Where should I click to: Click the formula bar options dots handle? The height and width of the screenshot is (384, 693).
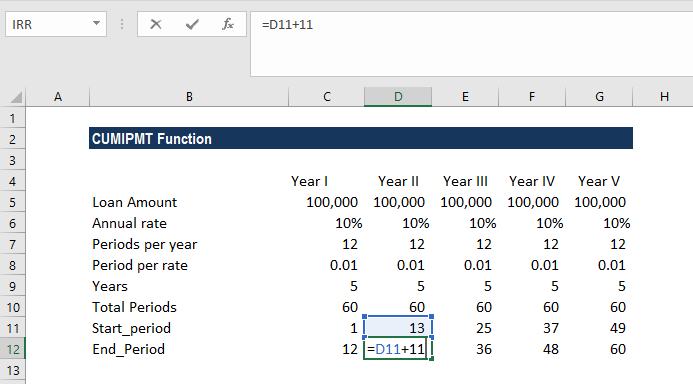point(122,24)
